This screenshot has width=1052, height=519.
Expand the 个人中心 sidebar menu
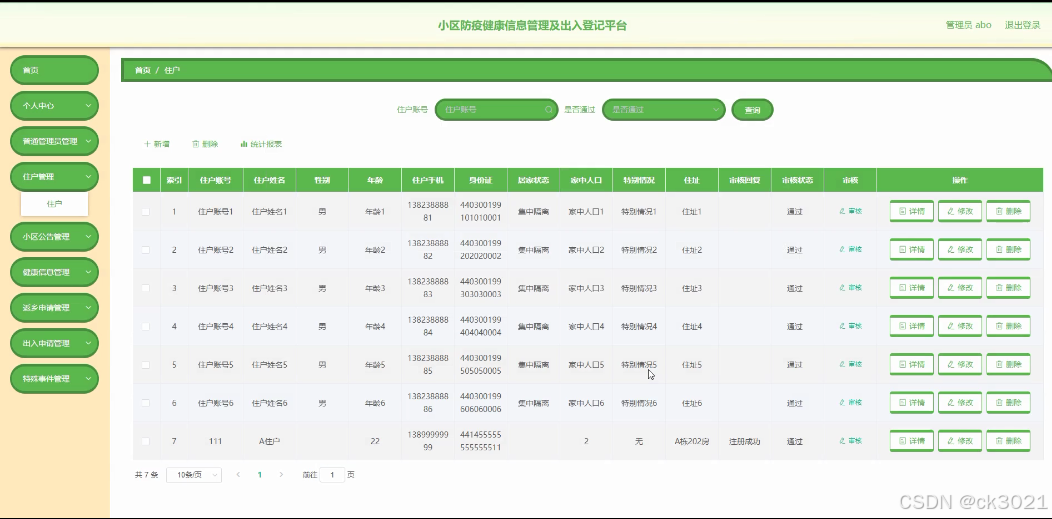[54, 106]
